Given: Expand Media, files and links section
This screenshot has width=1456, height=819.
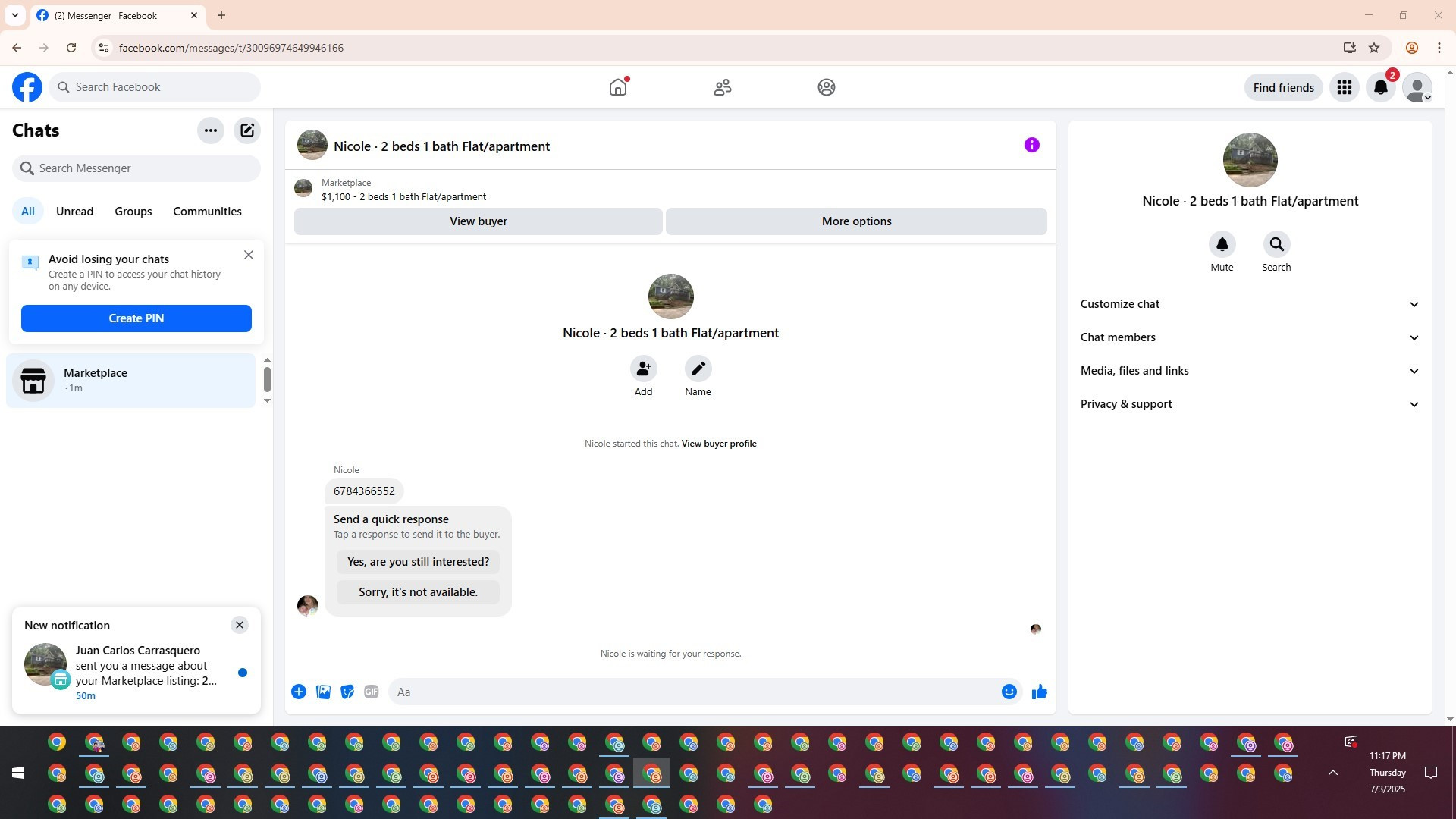Looking at the screenshot, I should point(1250,371).
